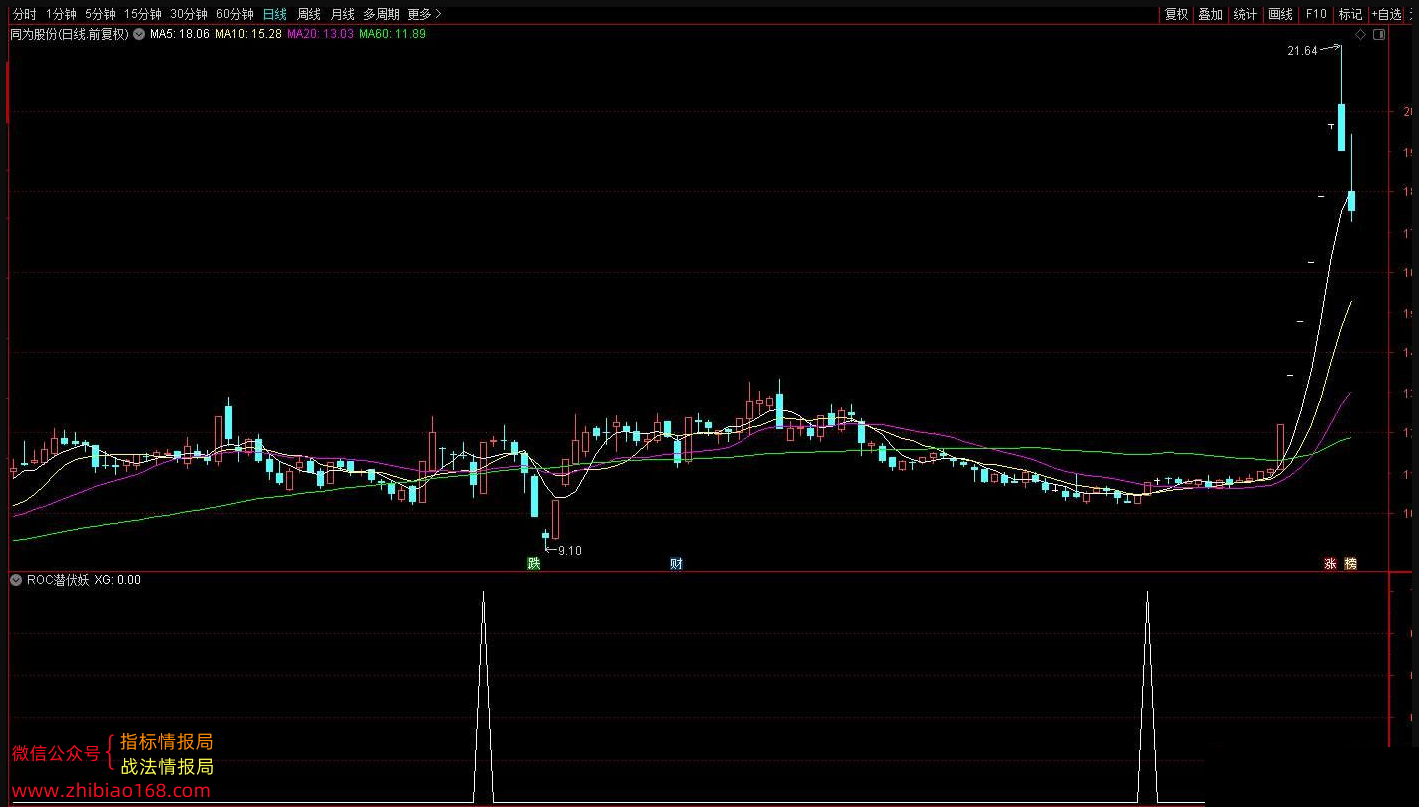Click the ROC潜伏妖 indicator name

pyautogui.click(x=58, y=579)
